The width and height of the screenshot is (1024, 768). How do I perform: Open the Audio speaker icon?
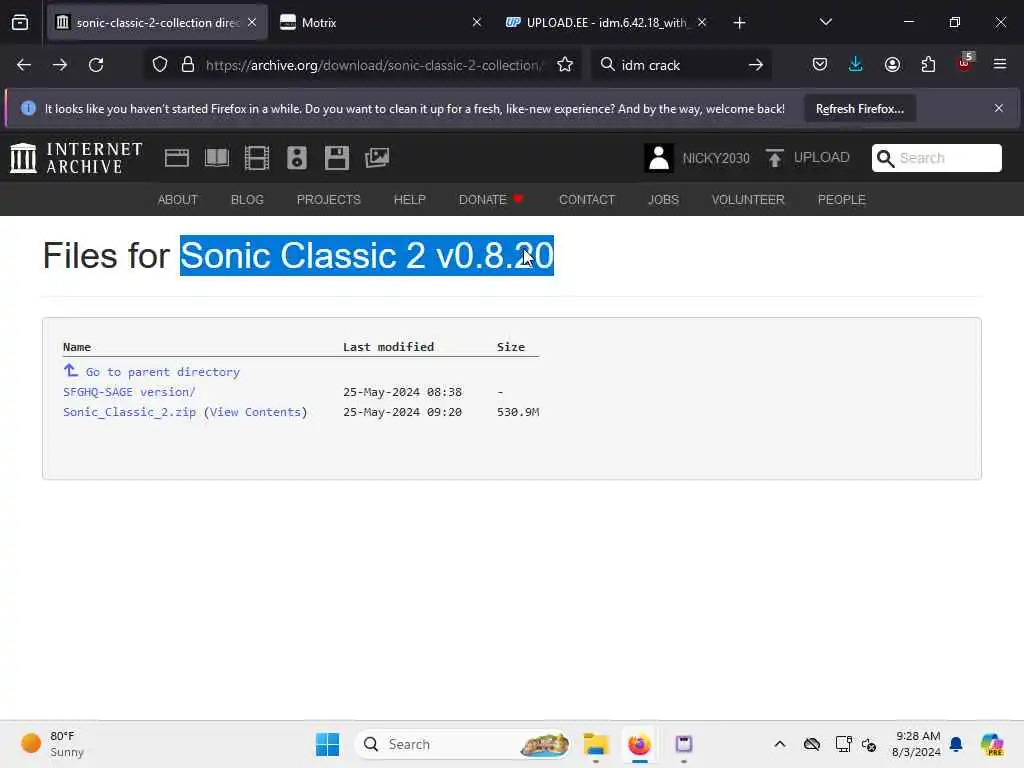pos(296,158)
